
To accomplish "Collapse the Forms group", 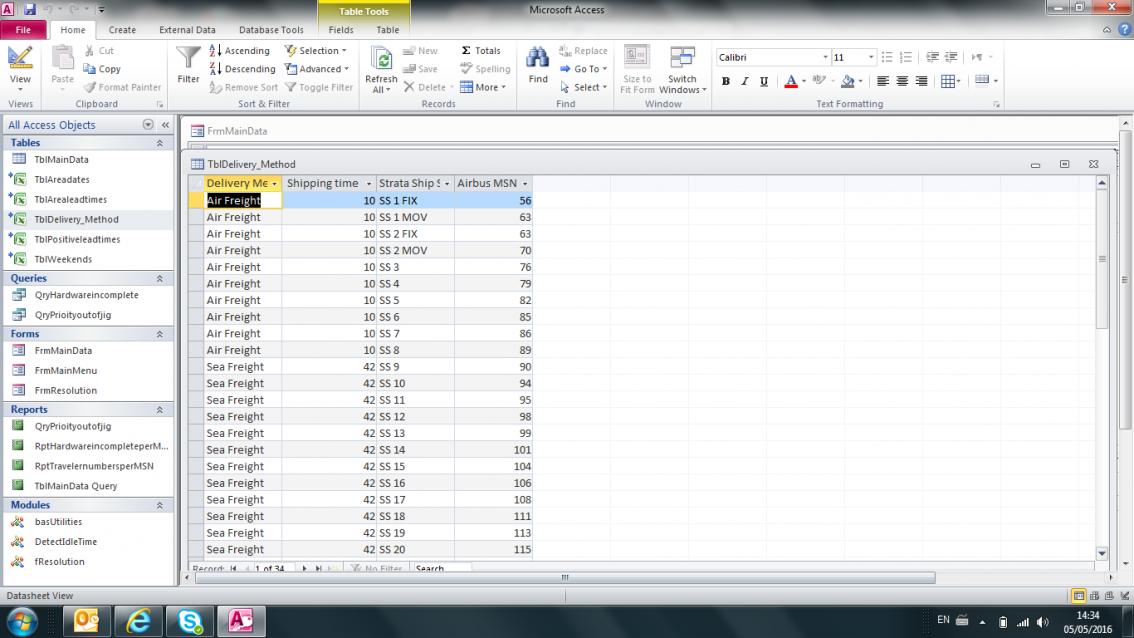I will pos(160,334).
